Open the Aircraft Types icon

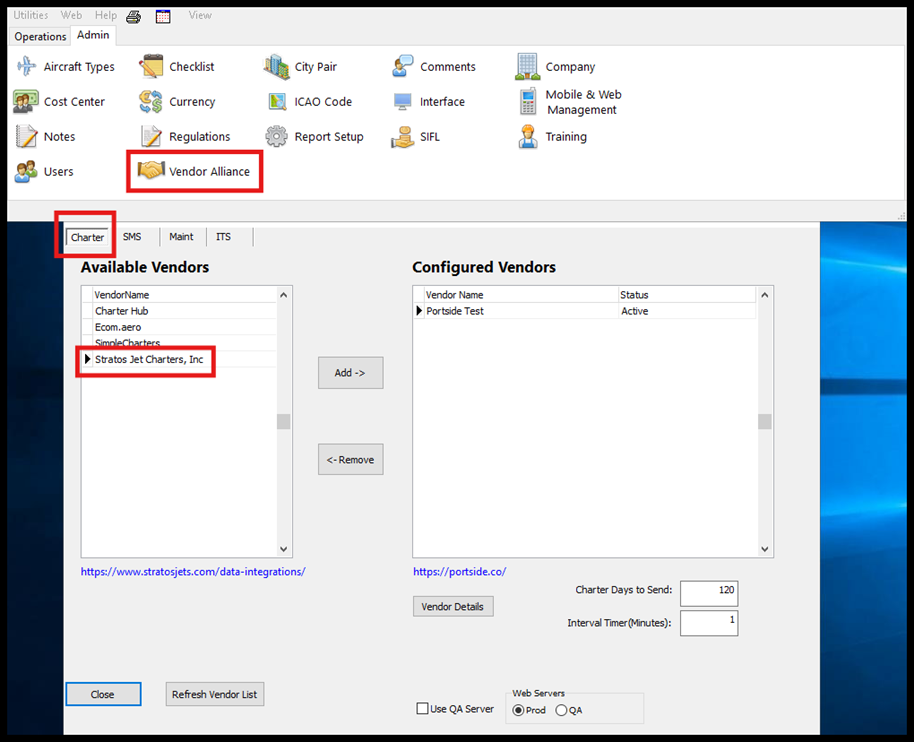pos(27,67)
